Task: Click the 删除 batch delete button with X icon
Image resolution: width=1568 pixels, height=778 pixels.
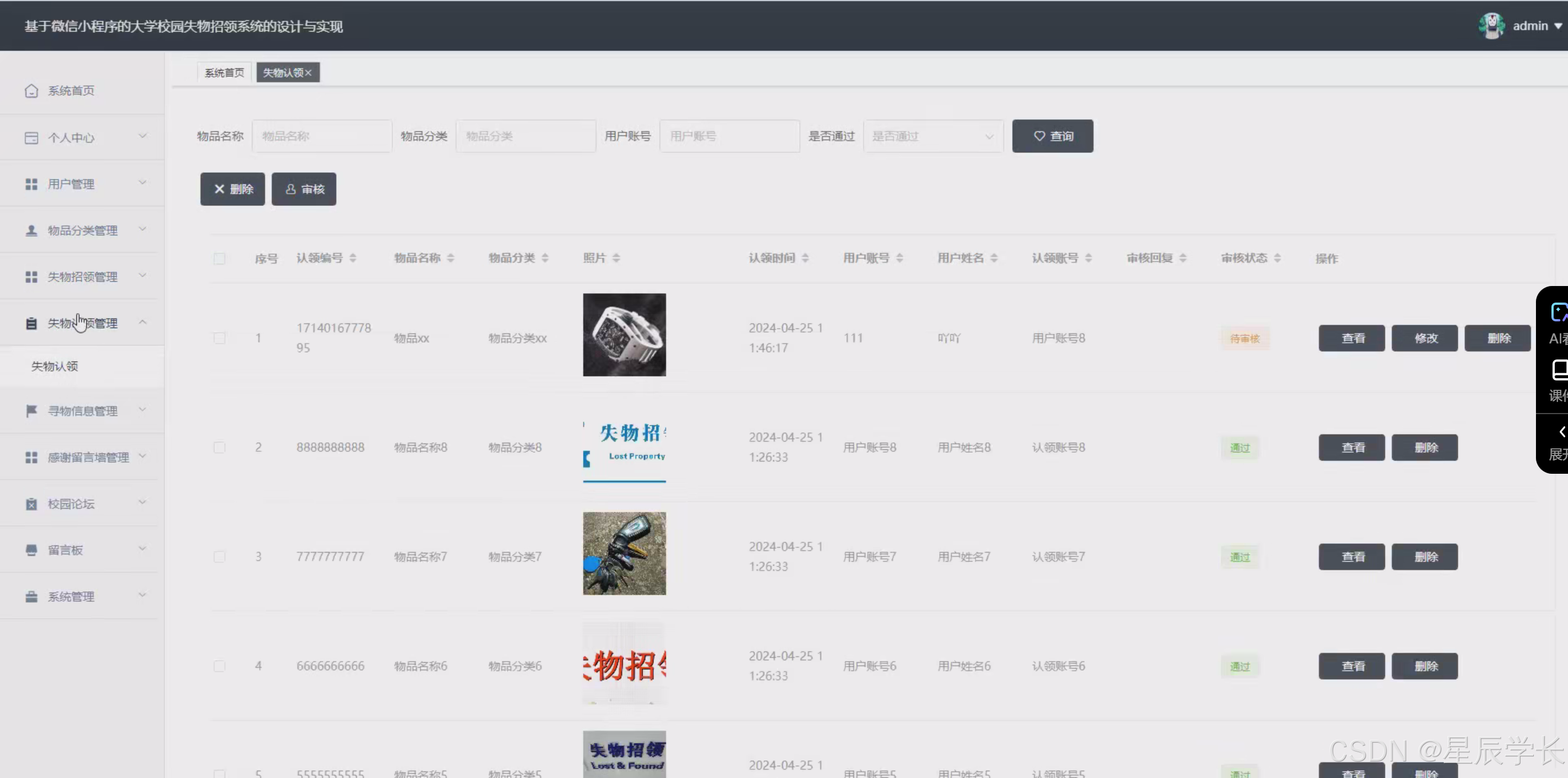Action: pyautogui.click(x=232, y=189)
